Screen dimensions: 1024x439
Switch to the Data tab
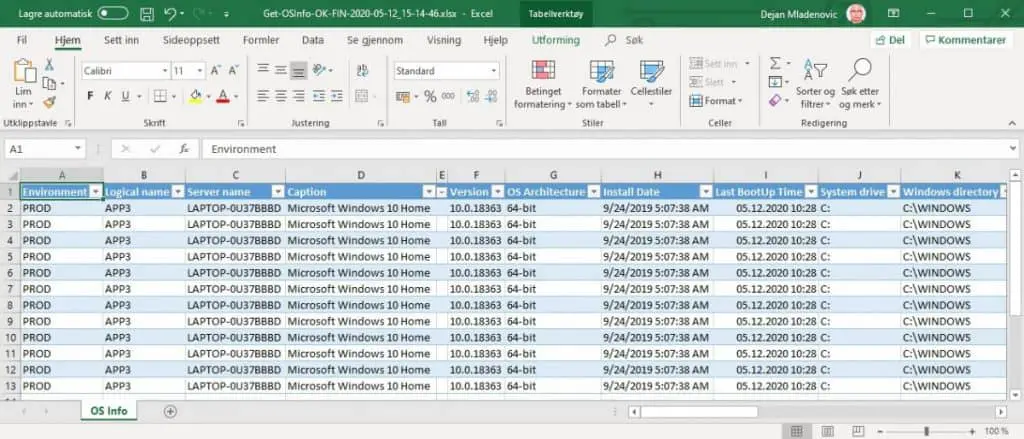click(x=313, y=41)
